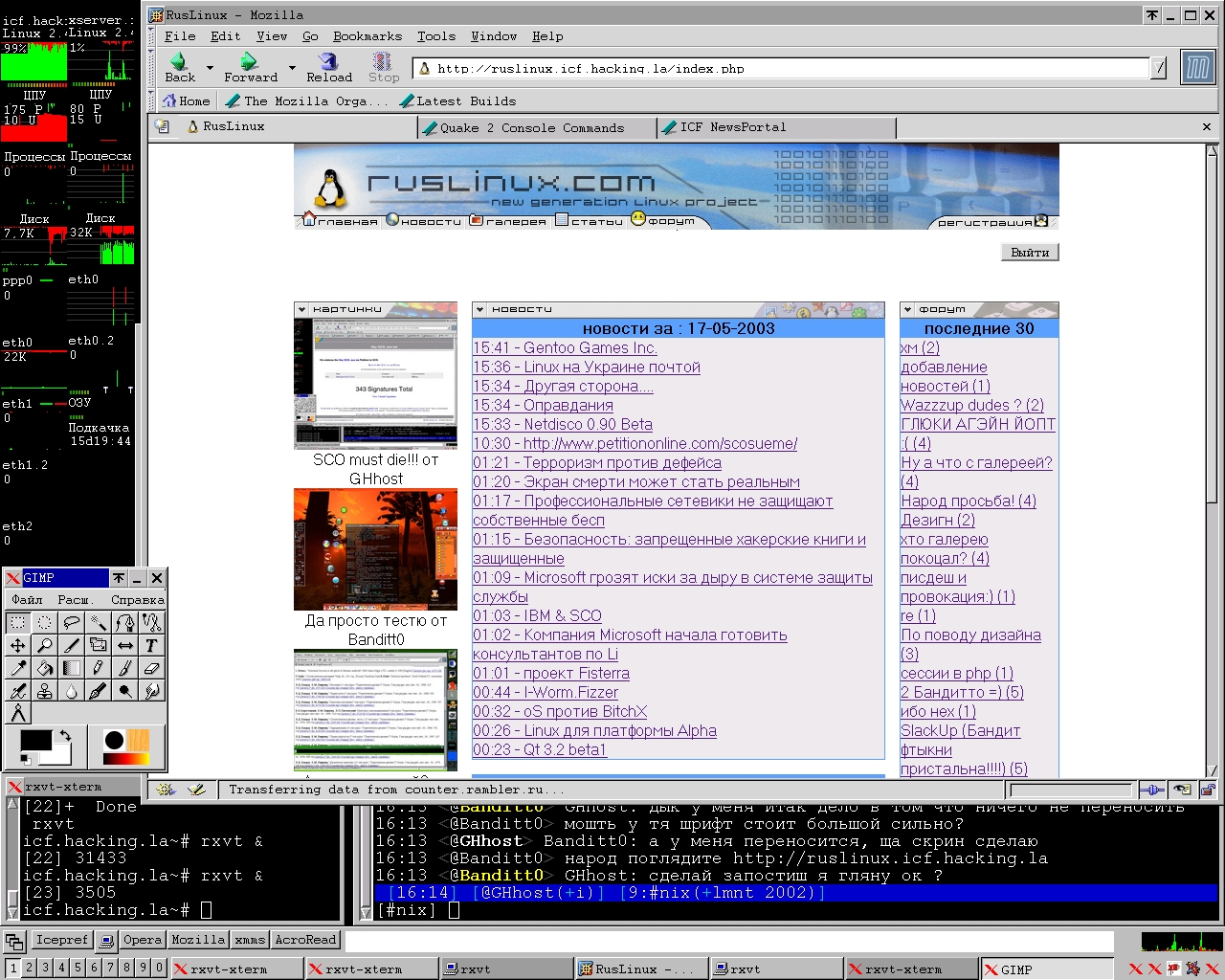Open the Wazzzup dudes forum link
The image size is (1225, 980).
click(972, 406)
